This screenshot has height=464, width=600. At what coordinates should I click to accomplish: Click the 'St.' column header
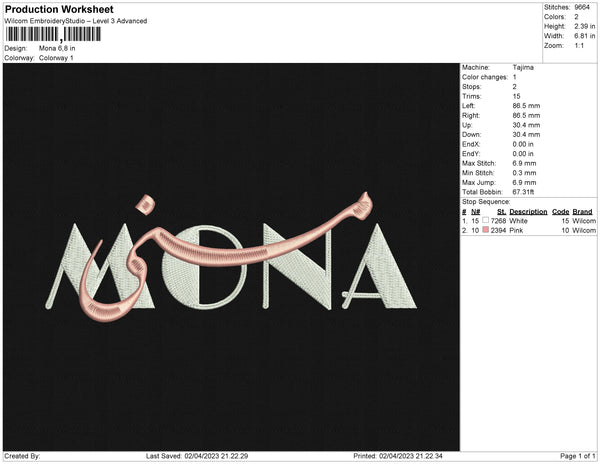(x=501, y=212)
